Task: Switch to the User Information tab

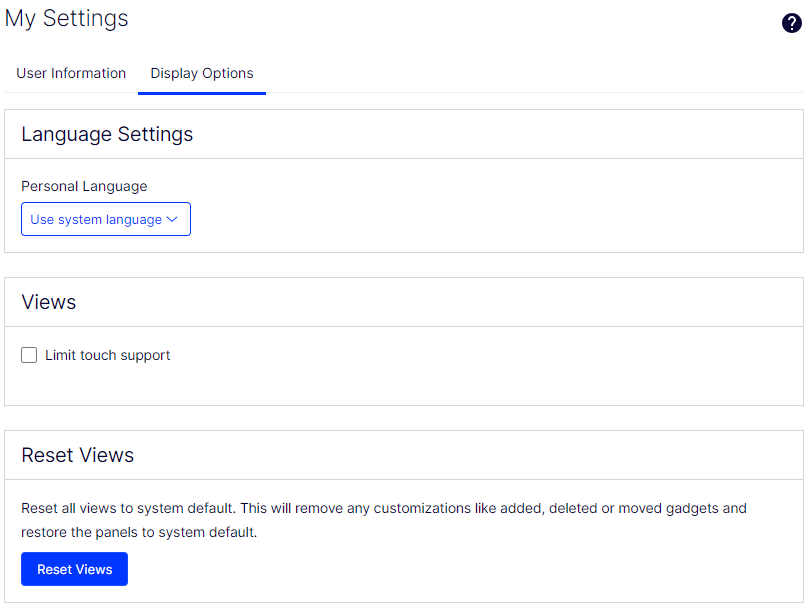Action: point(71,73)
